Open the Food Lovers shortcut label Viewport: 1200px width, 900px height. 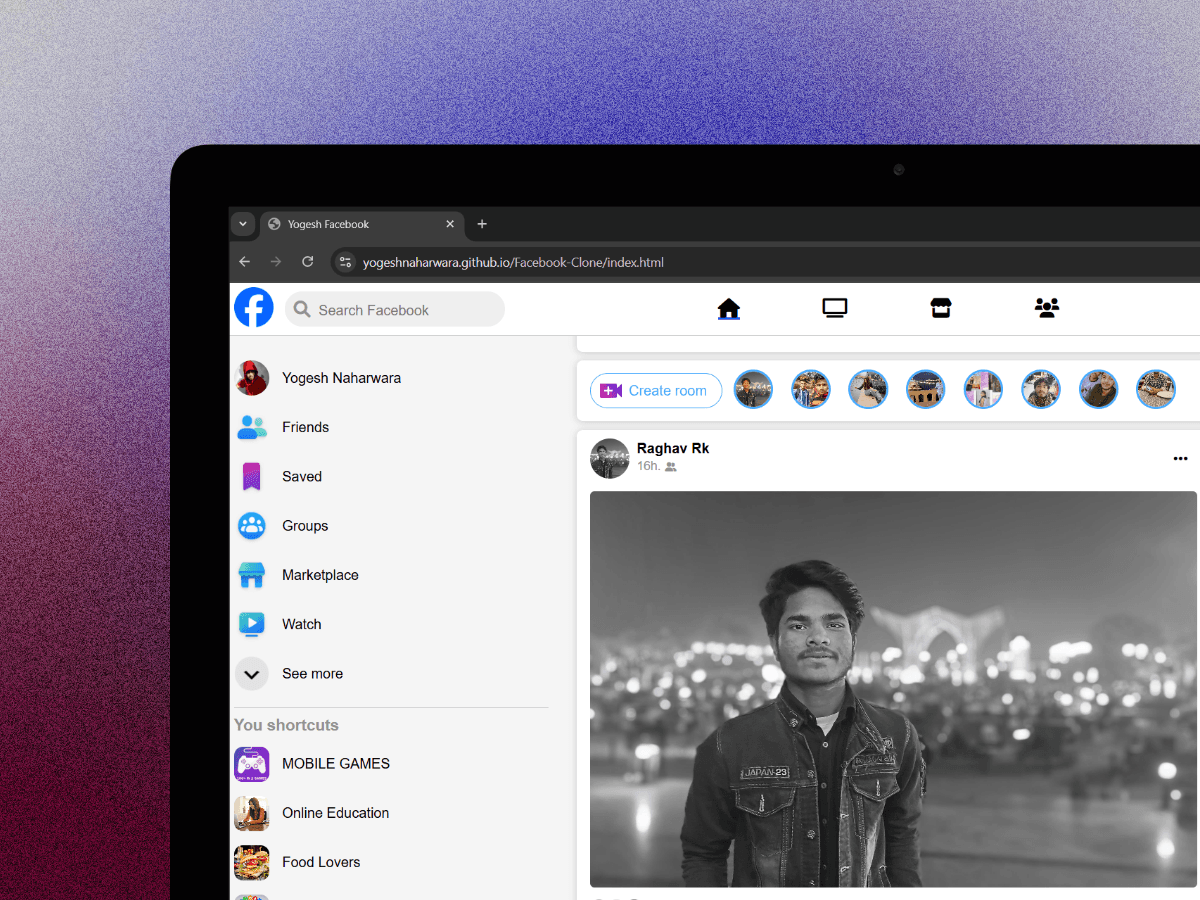(321, 862)
